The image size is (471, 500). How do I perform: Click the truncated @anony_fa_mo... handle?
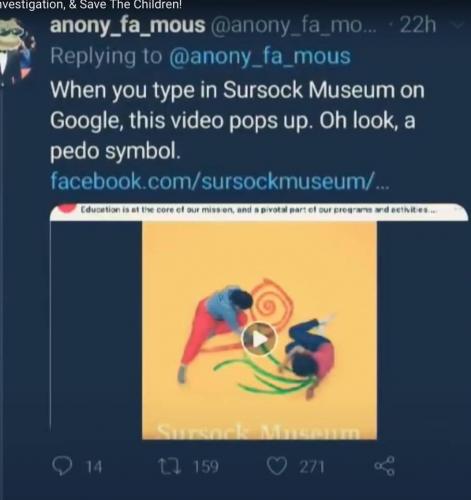coord(293,26)
